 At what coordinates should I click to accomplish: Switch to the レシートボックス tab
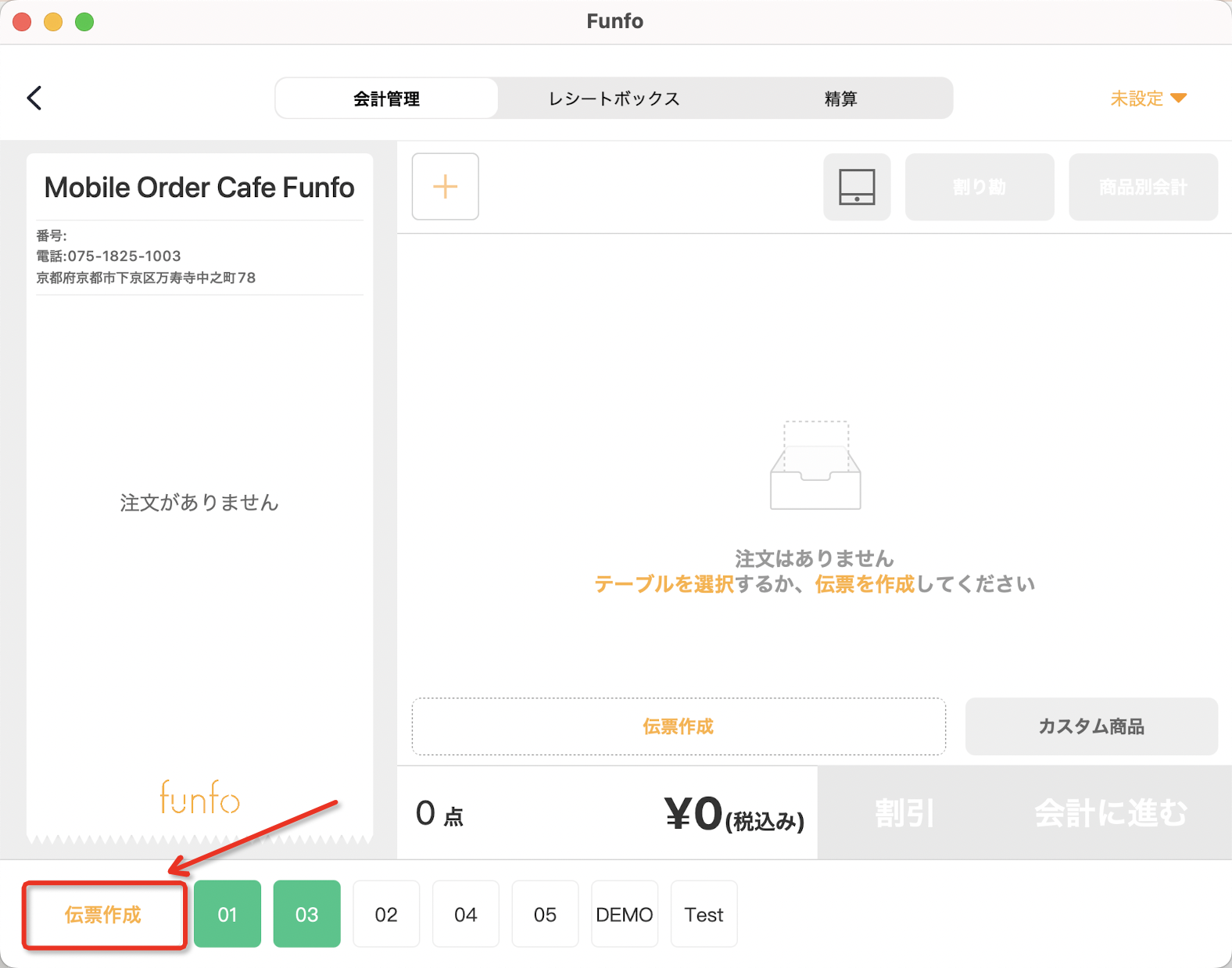[614, 99]
